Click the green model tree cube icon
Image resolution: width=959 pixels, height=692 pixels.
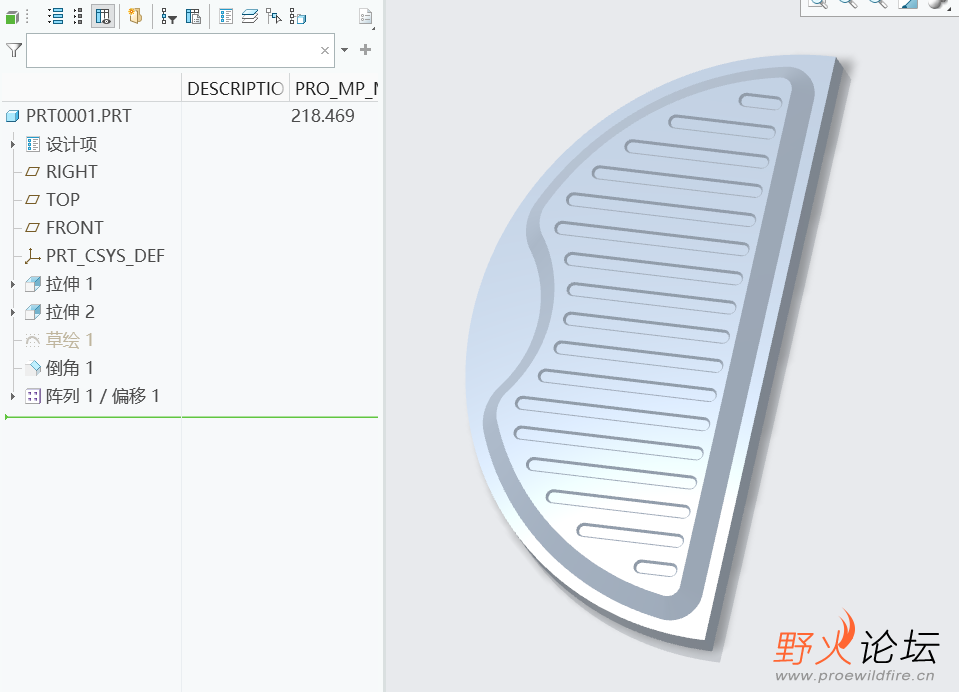[12, 16]
